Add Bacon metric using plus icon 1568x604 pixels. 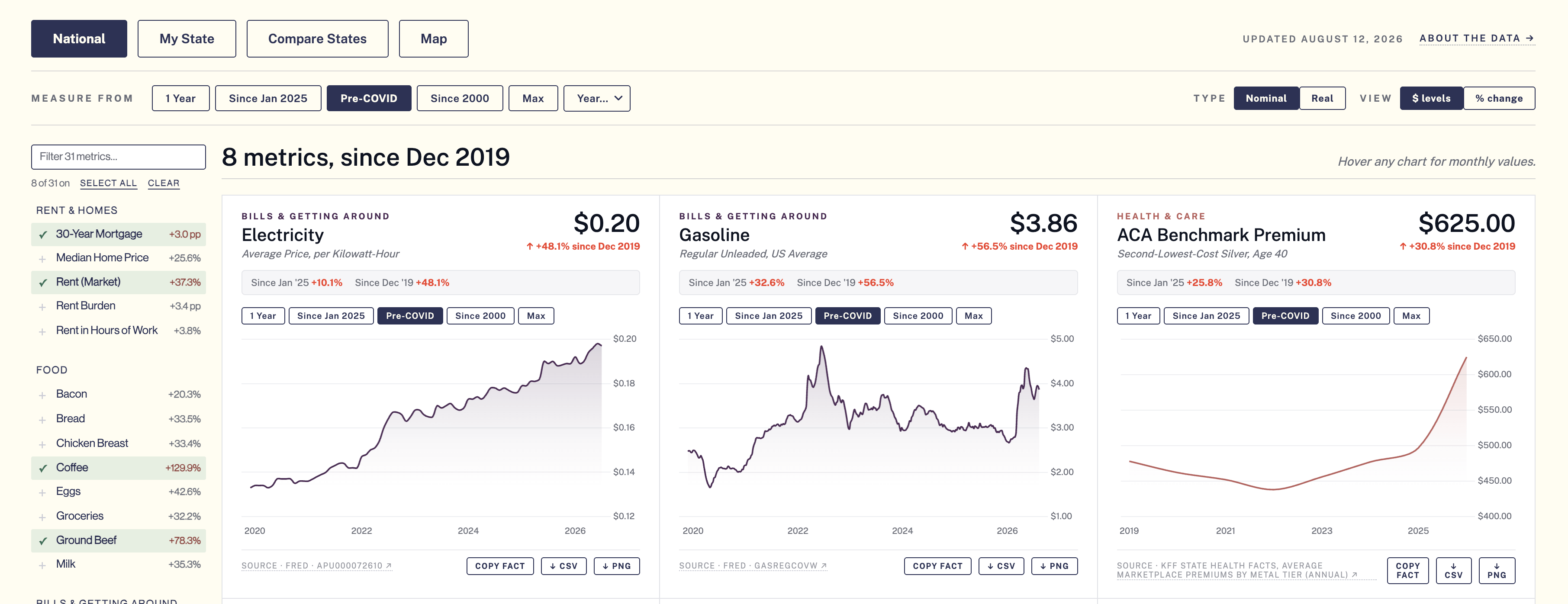tap(42, 395)
